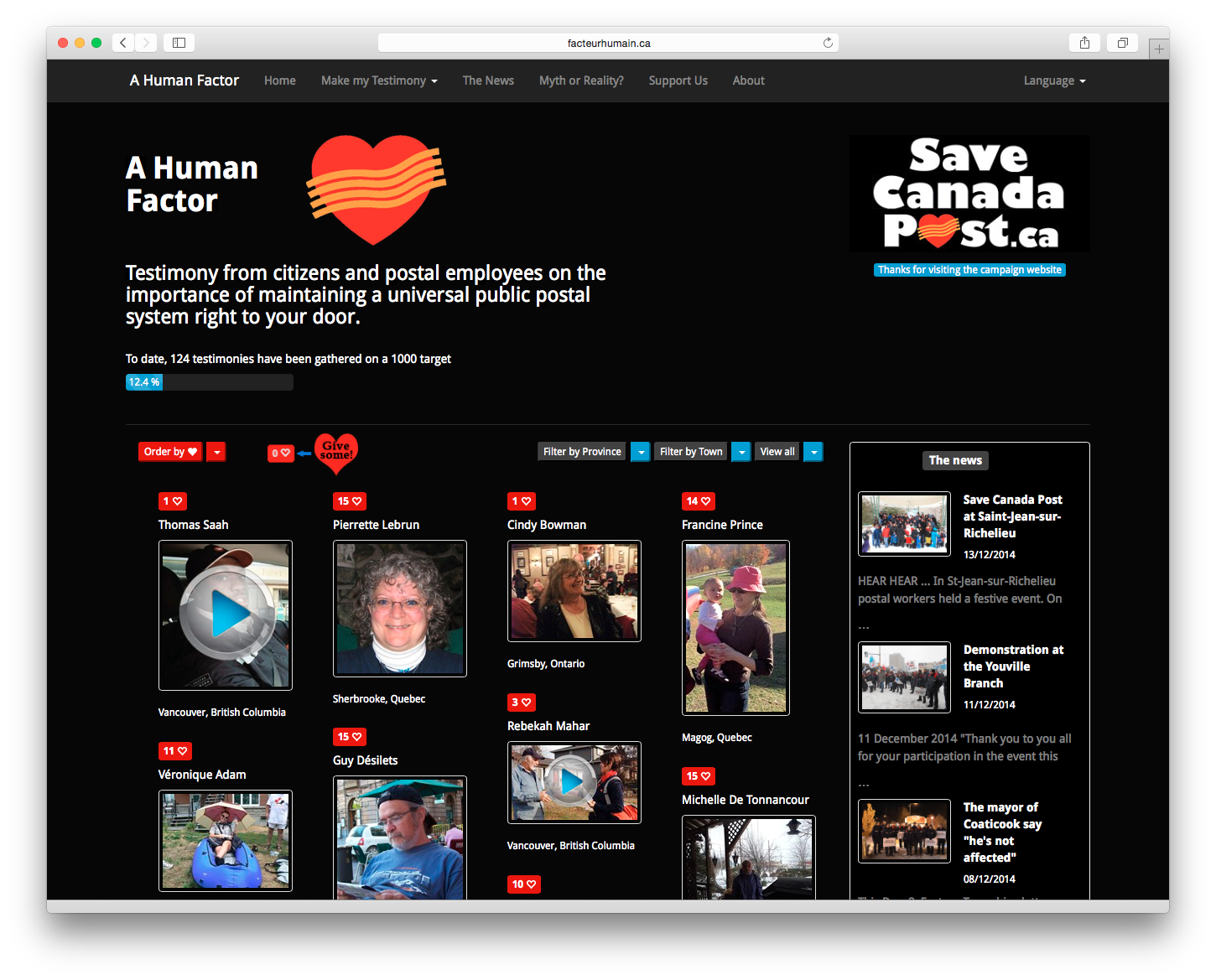Click Thanks for visiting the campaign website
Viewport: 1216px width, 980px height.
(x=969, y=270)
